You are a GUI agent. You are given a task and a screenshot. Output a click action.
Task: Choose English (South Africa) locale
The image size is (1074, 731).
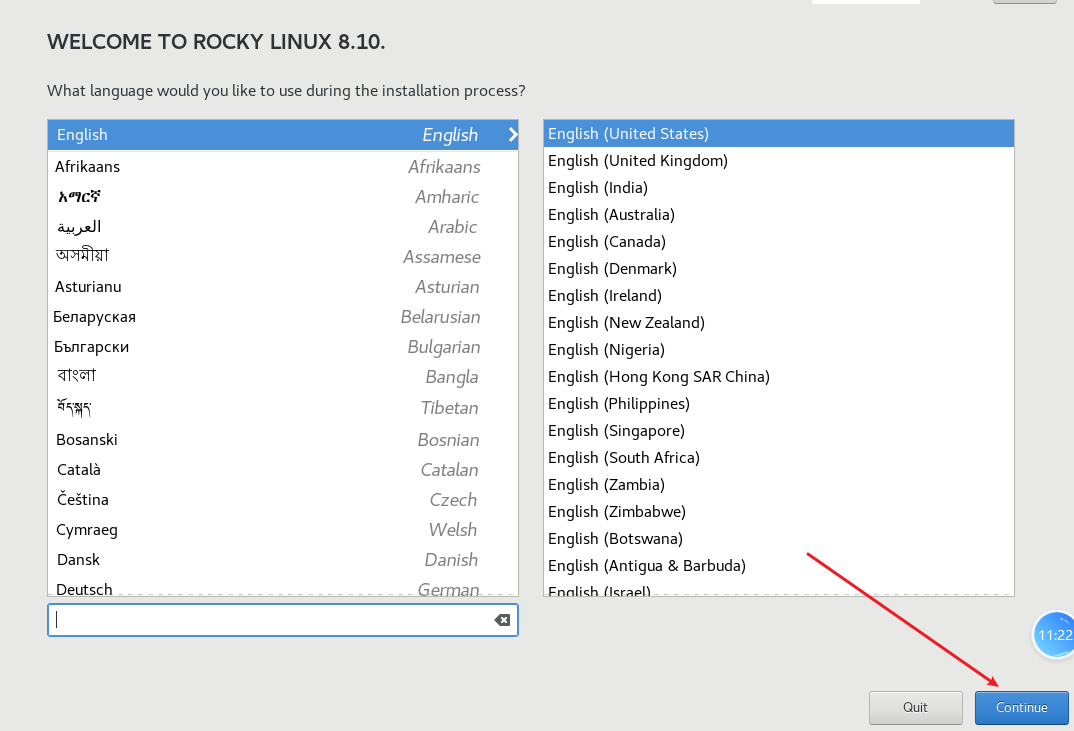[x=779, y=458]
